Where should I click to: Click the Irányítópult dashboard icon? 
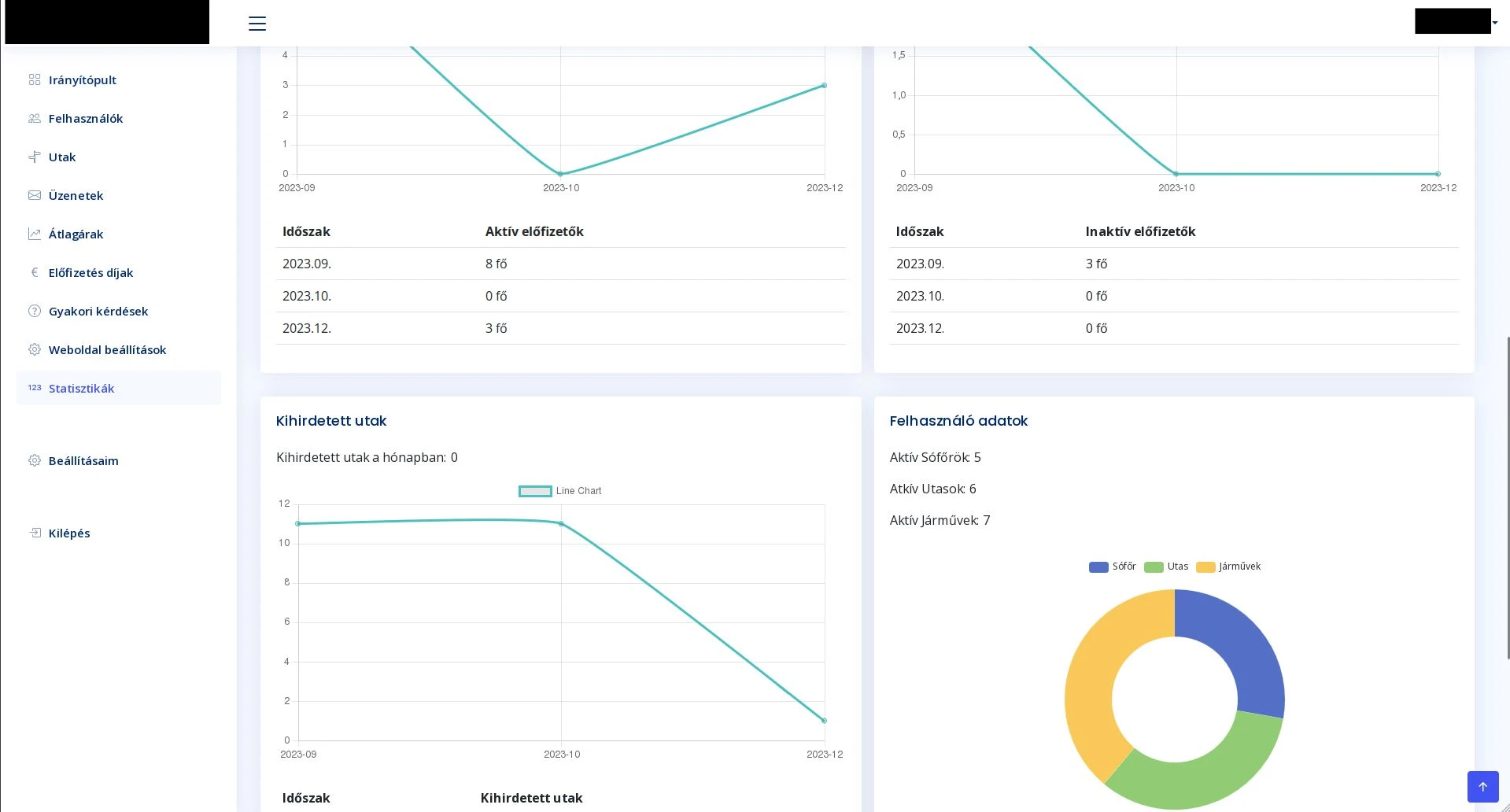click(x=35, y=79)
